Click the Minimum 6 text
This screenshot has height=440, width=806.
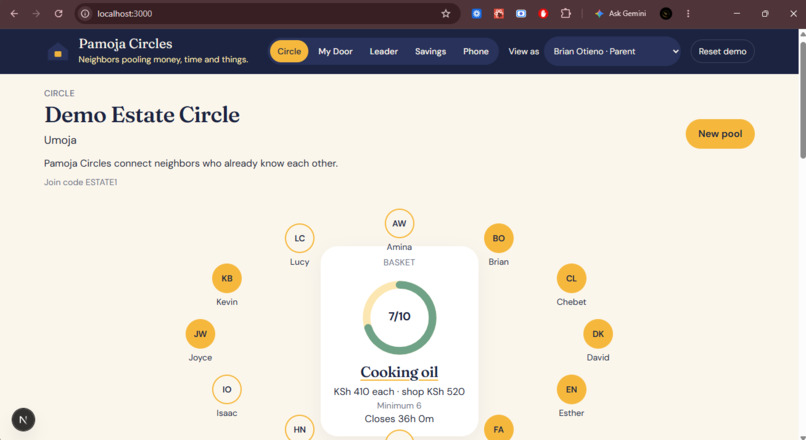point(399,406)
